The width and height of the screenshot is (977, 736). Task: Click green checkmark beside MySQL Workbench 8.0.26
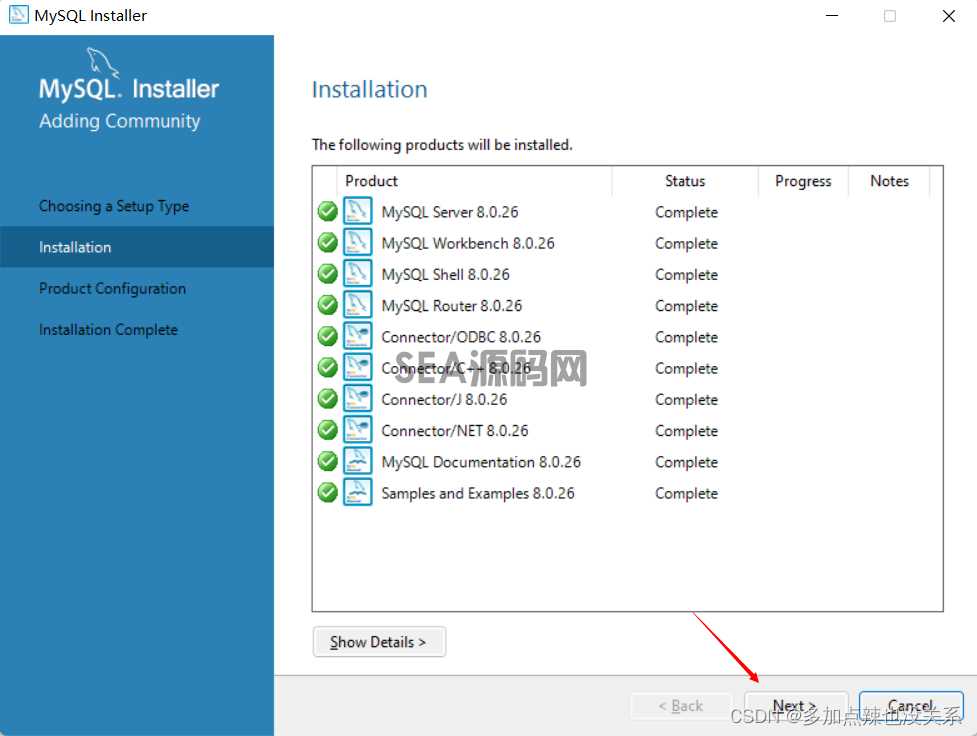pos(327,242)
